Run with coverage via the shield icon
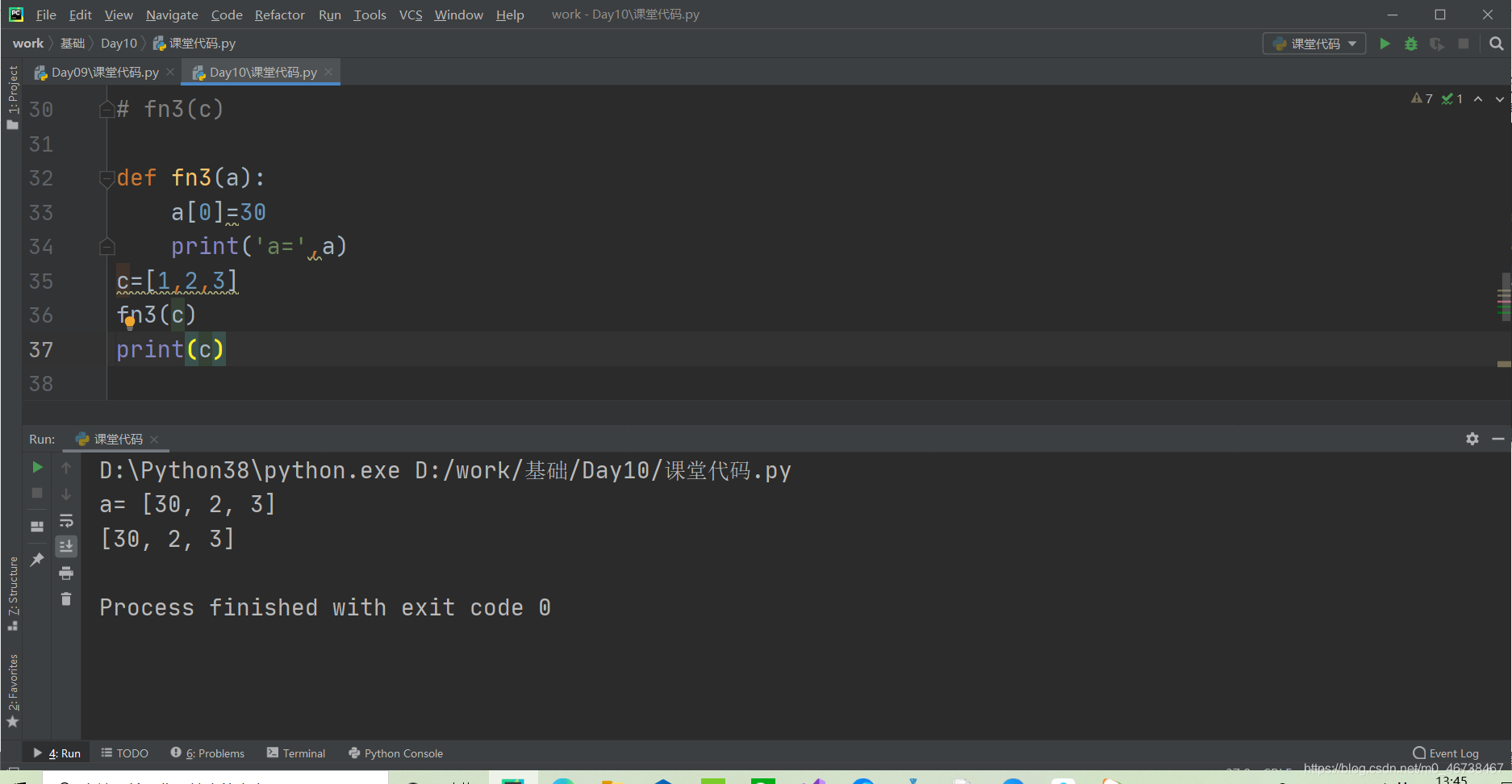The image size is (1512, 784). coord(1437,44)
